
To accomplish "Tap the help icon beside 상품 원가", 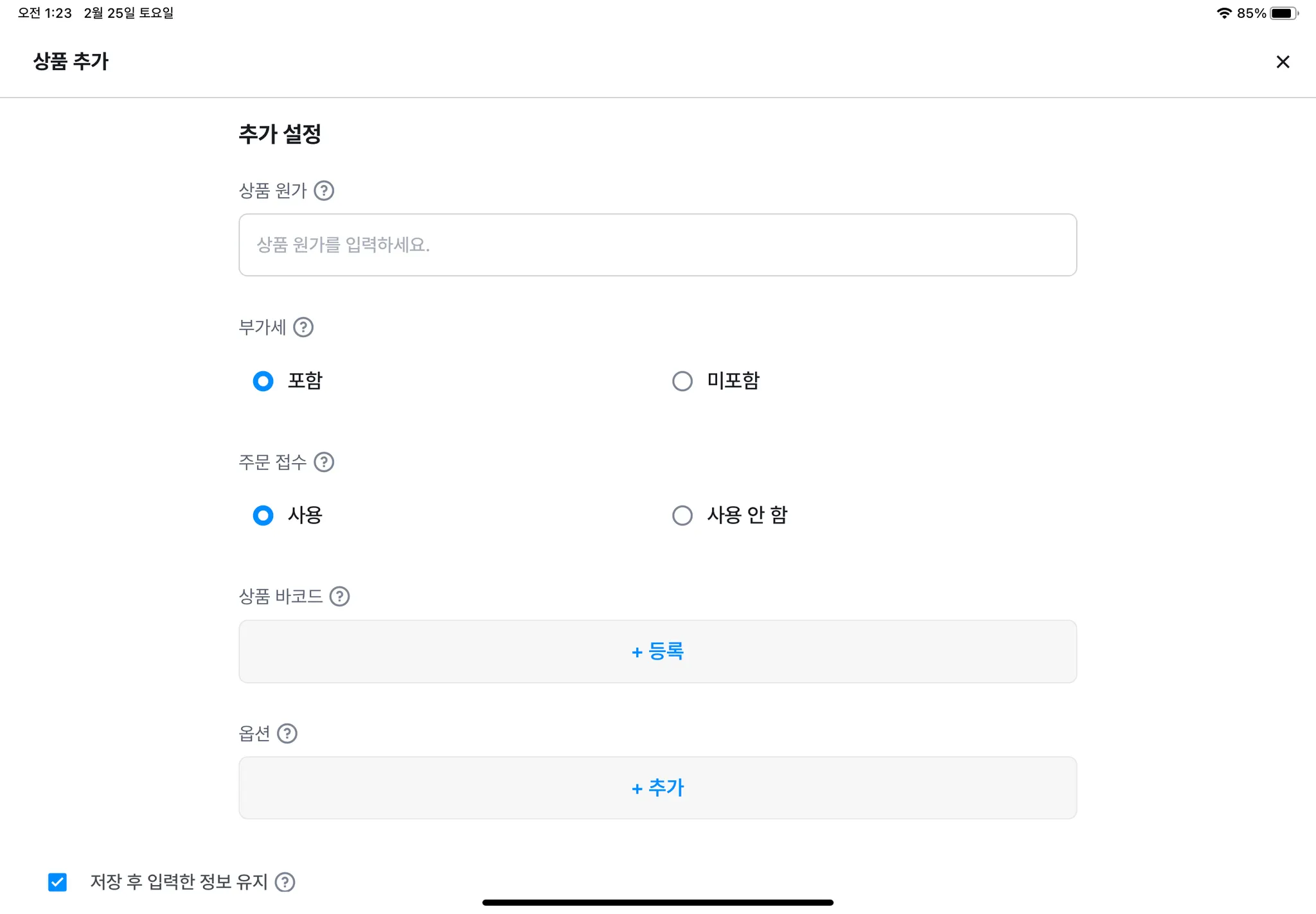I will (324, 191).
